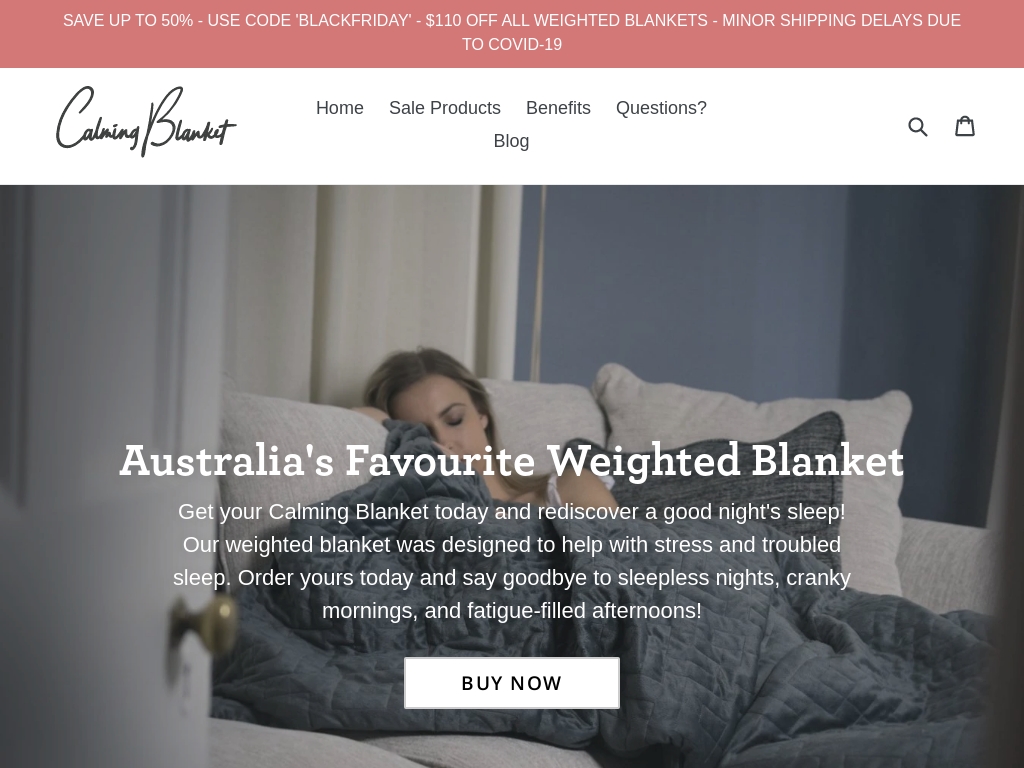Click the Calming Blanket script logo
The height and width of the screenshot is (768, 1024).
click(146, 121)
